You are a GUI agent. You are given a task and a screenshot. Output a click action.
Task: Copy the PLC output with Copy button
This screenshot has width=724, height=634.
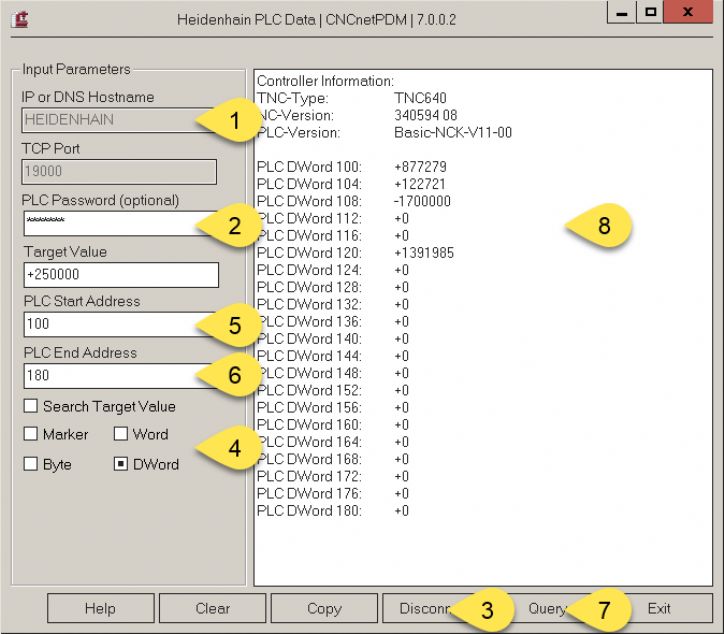[323, 608]
